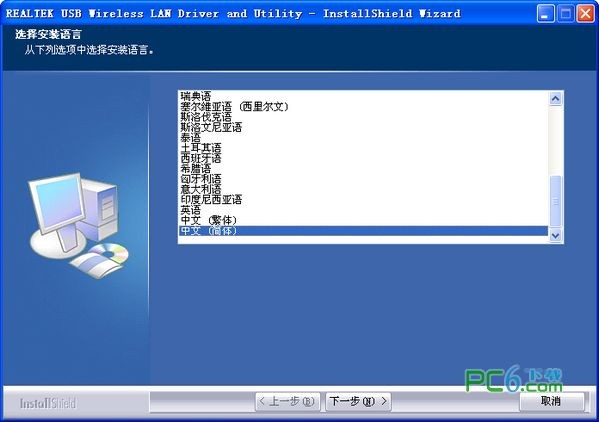
Task: Select 意大利语 language entry
Action: point(364,189)
